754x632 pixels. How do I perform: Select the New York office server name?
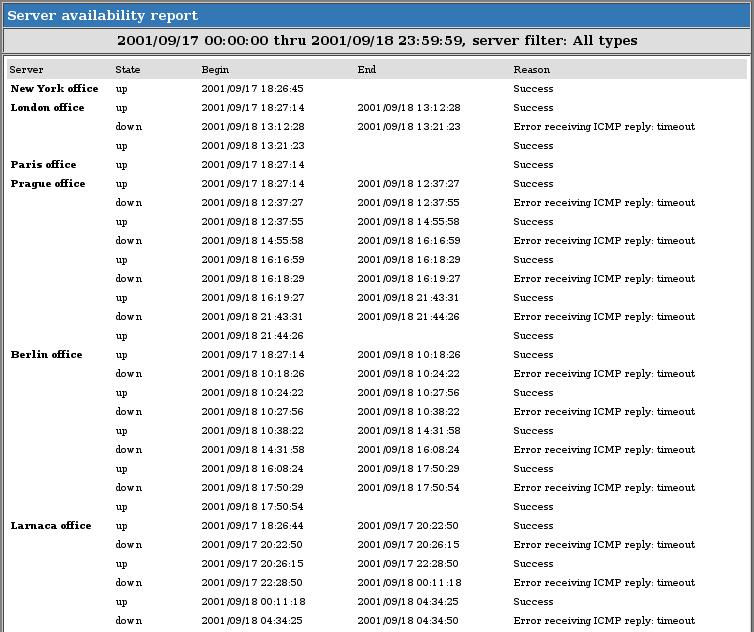pos(54,88)
